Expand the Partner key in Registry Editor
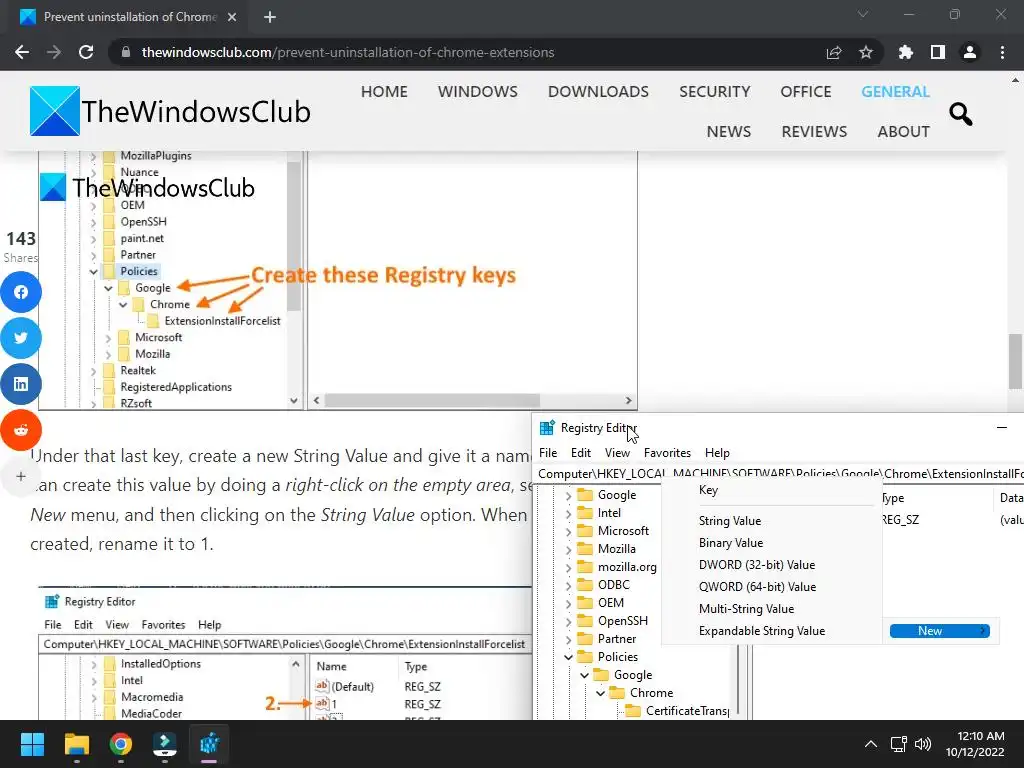 coord(568,639)
